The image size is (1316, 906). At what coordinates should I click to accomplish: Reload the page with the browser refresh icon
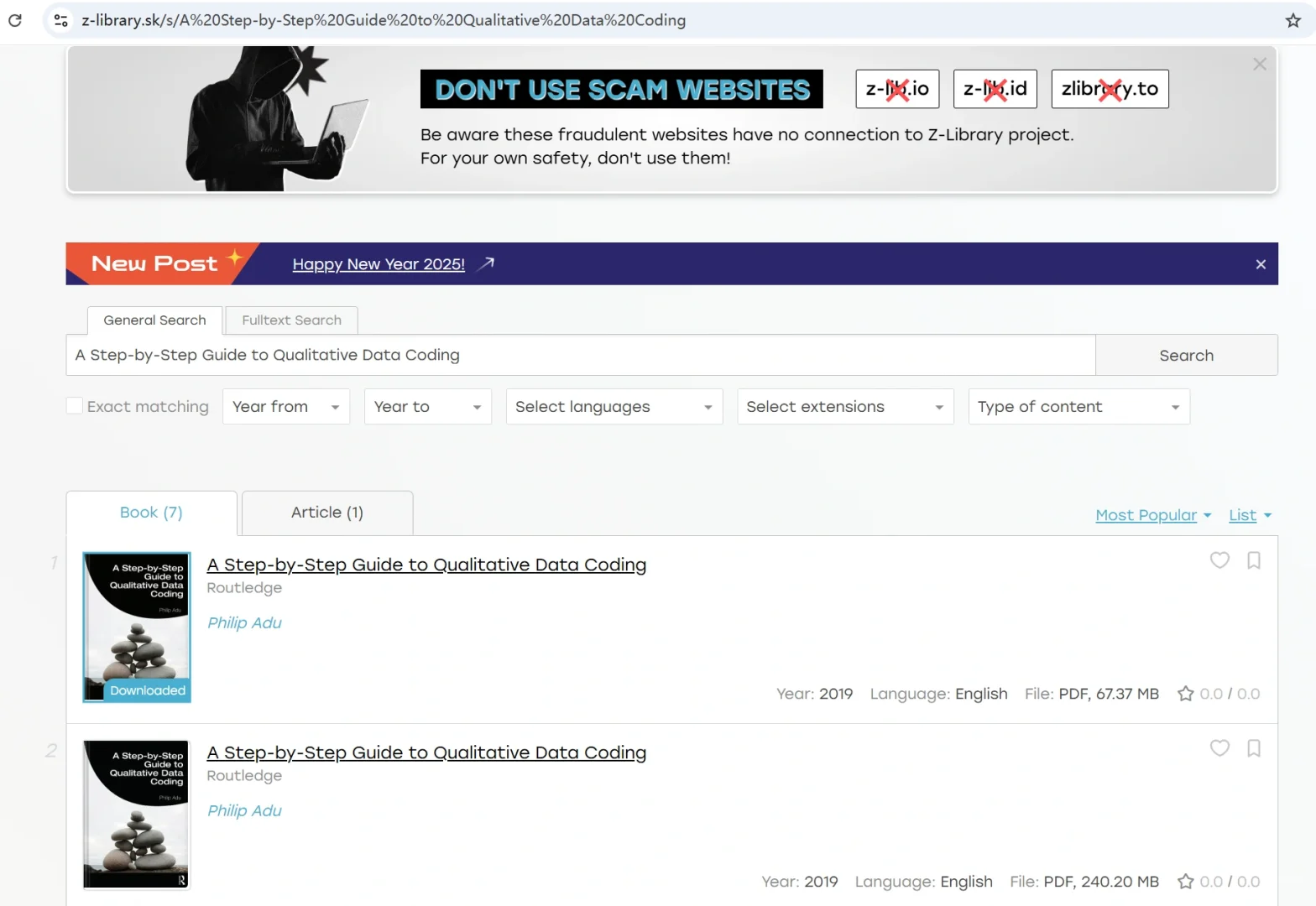click(15, 20)
